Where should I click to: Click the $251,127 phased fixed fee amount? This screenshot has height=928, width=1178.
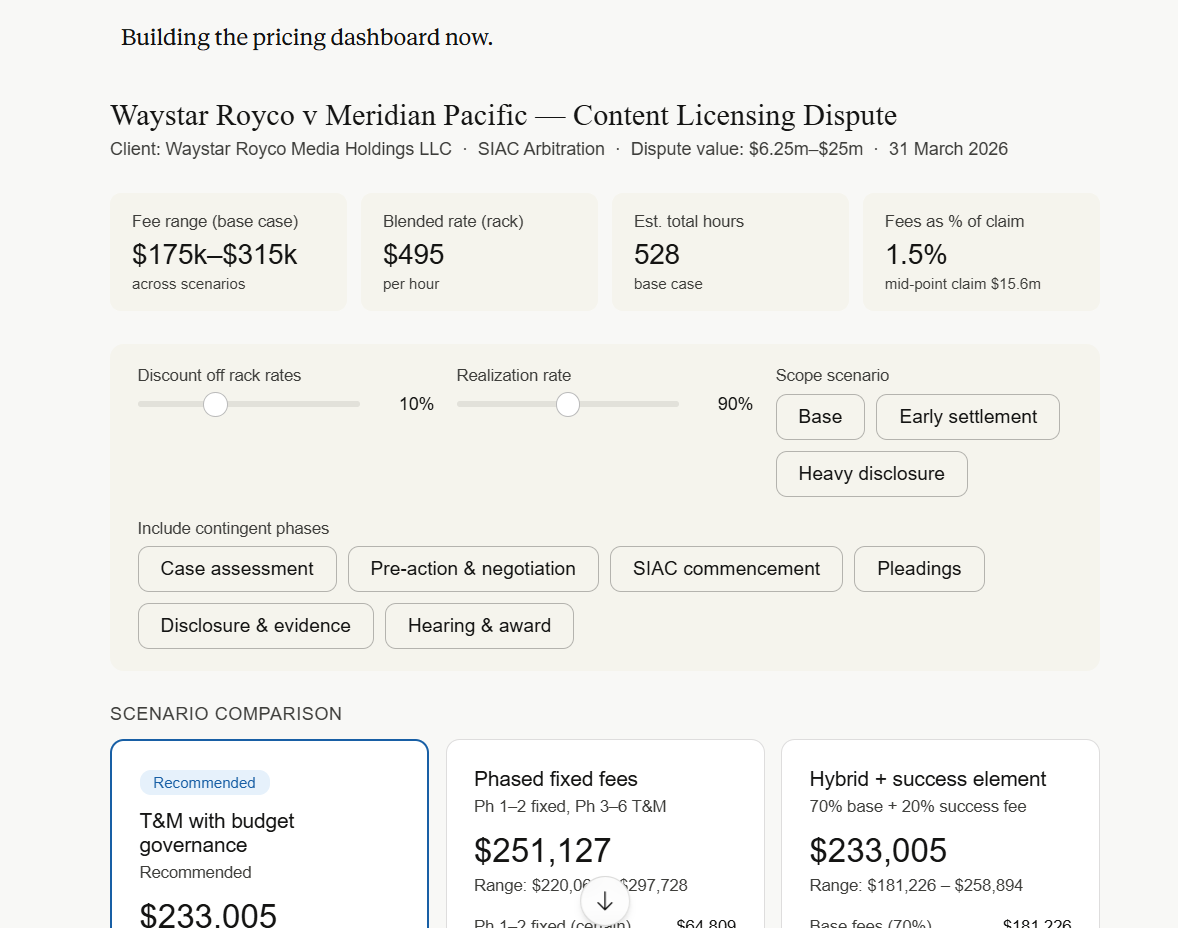[542, 851]
